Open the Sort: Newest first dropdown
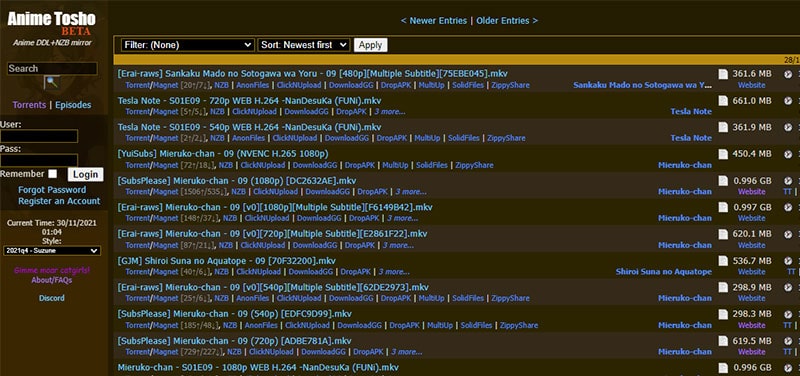The width and height of the screenshot is (800, 376). [304, 45]
